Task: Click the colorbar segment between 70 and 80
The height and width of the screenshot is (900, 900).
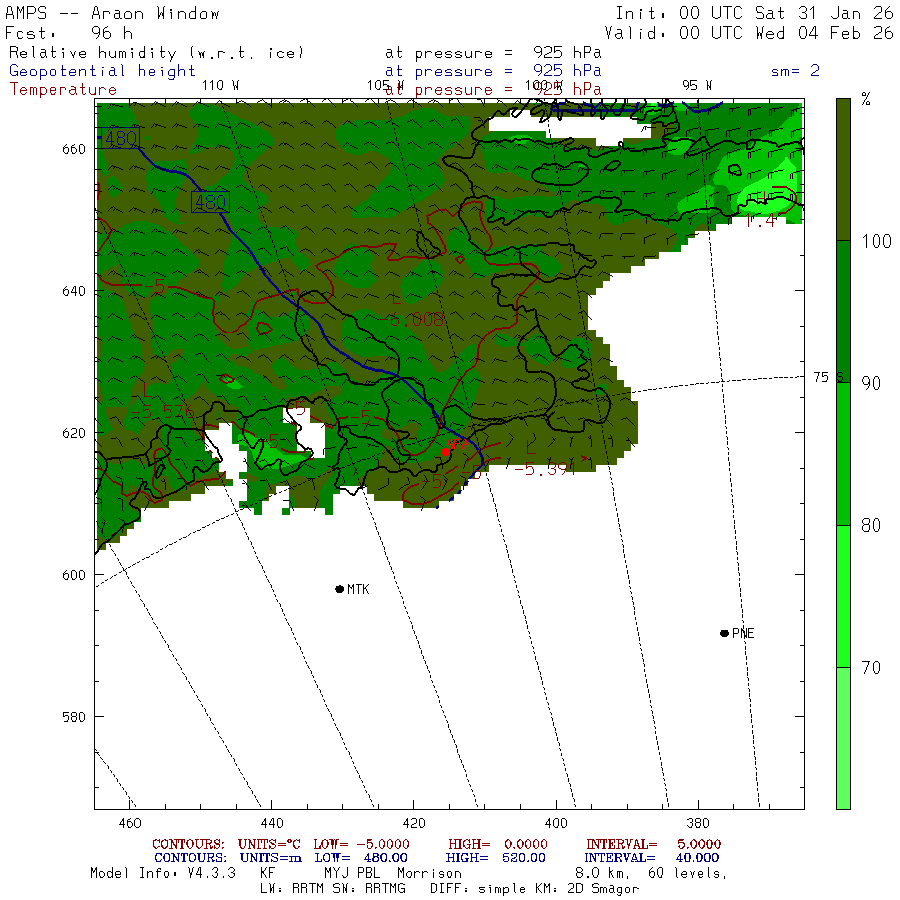Action: [843, 596]
